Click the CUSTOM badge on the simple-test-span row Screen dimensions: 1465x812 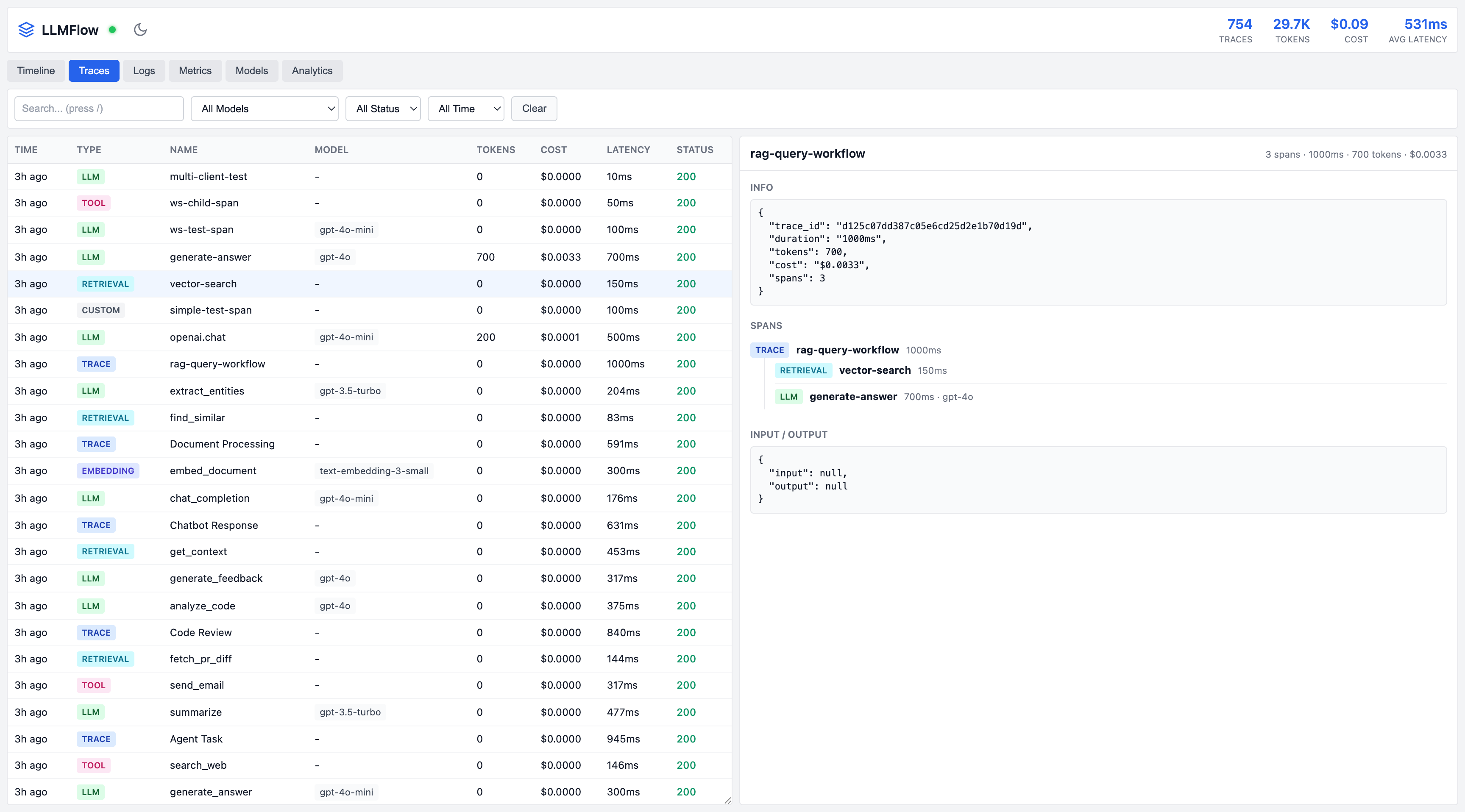(x=100, y=310)
